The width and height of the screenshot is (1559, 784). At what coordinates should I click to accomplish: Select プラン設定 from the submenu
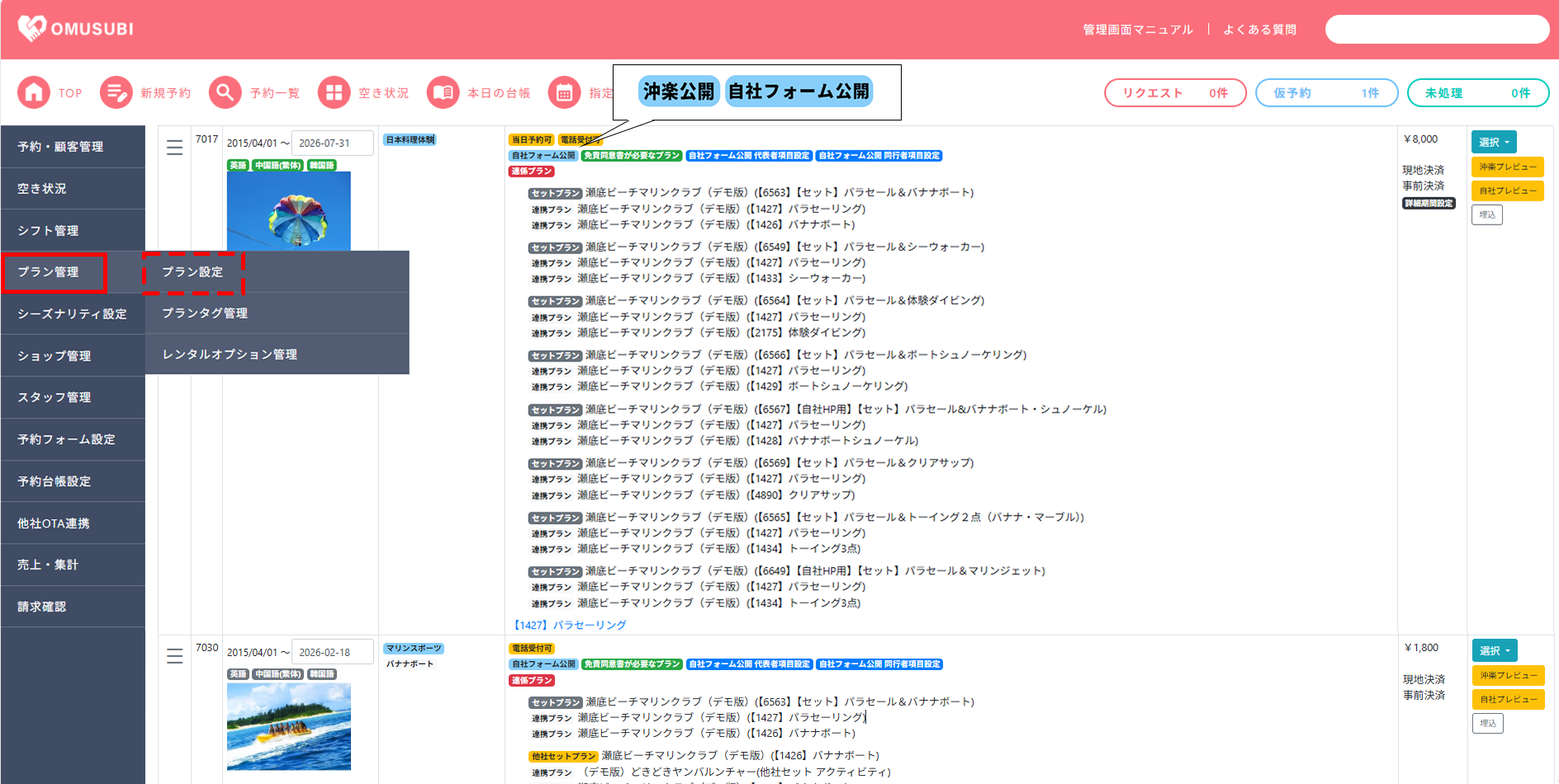(x=193, y=272)
